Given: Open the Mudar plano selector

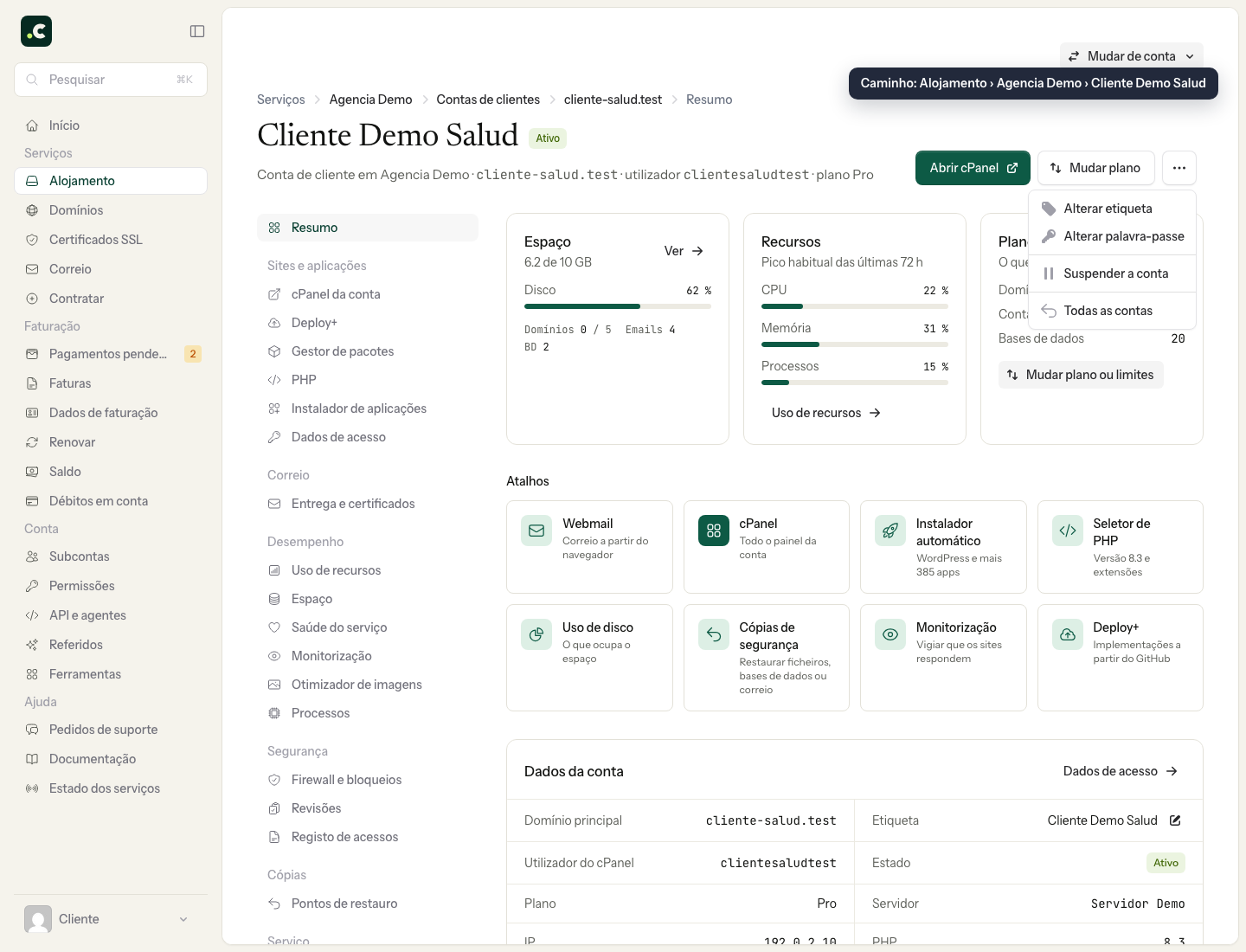Looking at the screenshot, I should pos(1096,168).
